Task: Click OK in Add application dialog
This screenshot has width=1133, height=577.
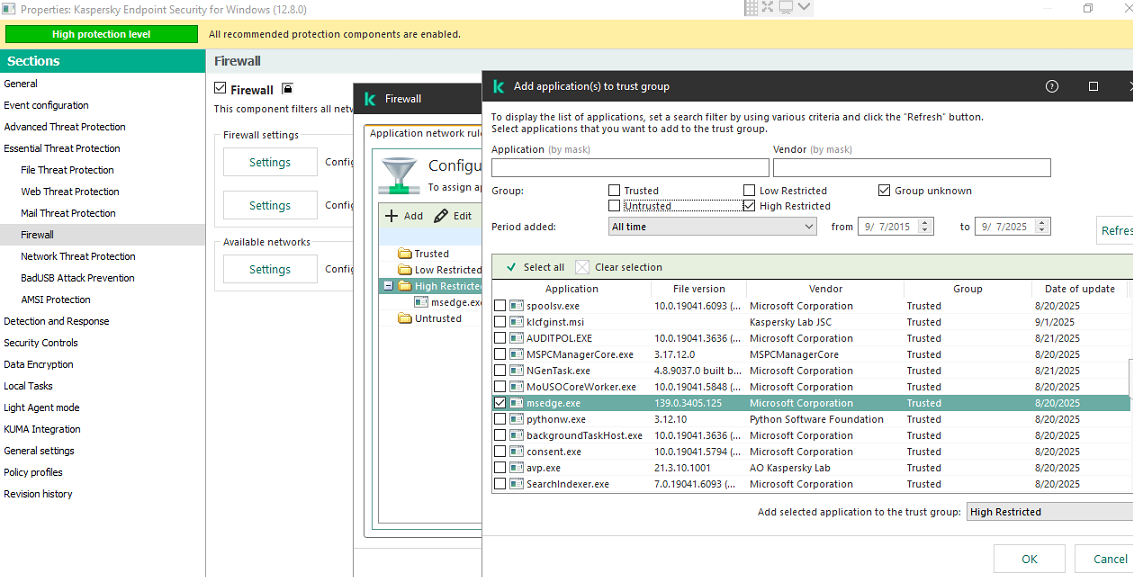Action: pos(1030,559)
